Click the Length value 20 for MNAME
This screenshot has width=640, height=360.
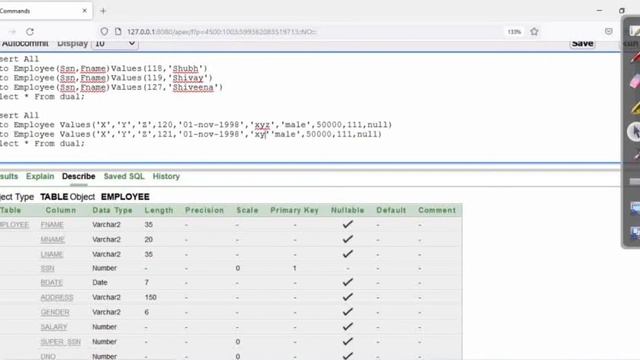pos(149,239)
